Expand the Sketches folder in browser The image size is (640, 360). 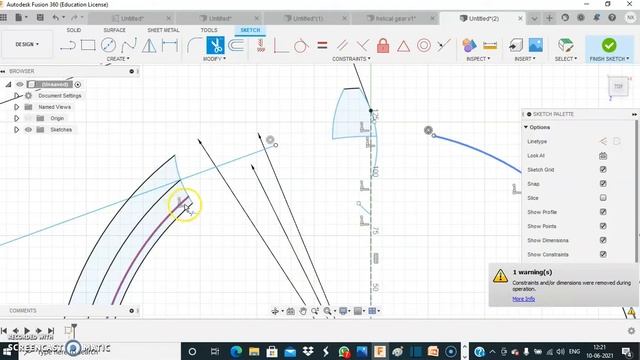[x=16, y=130]
